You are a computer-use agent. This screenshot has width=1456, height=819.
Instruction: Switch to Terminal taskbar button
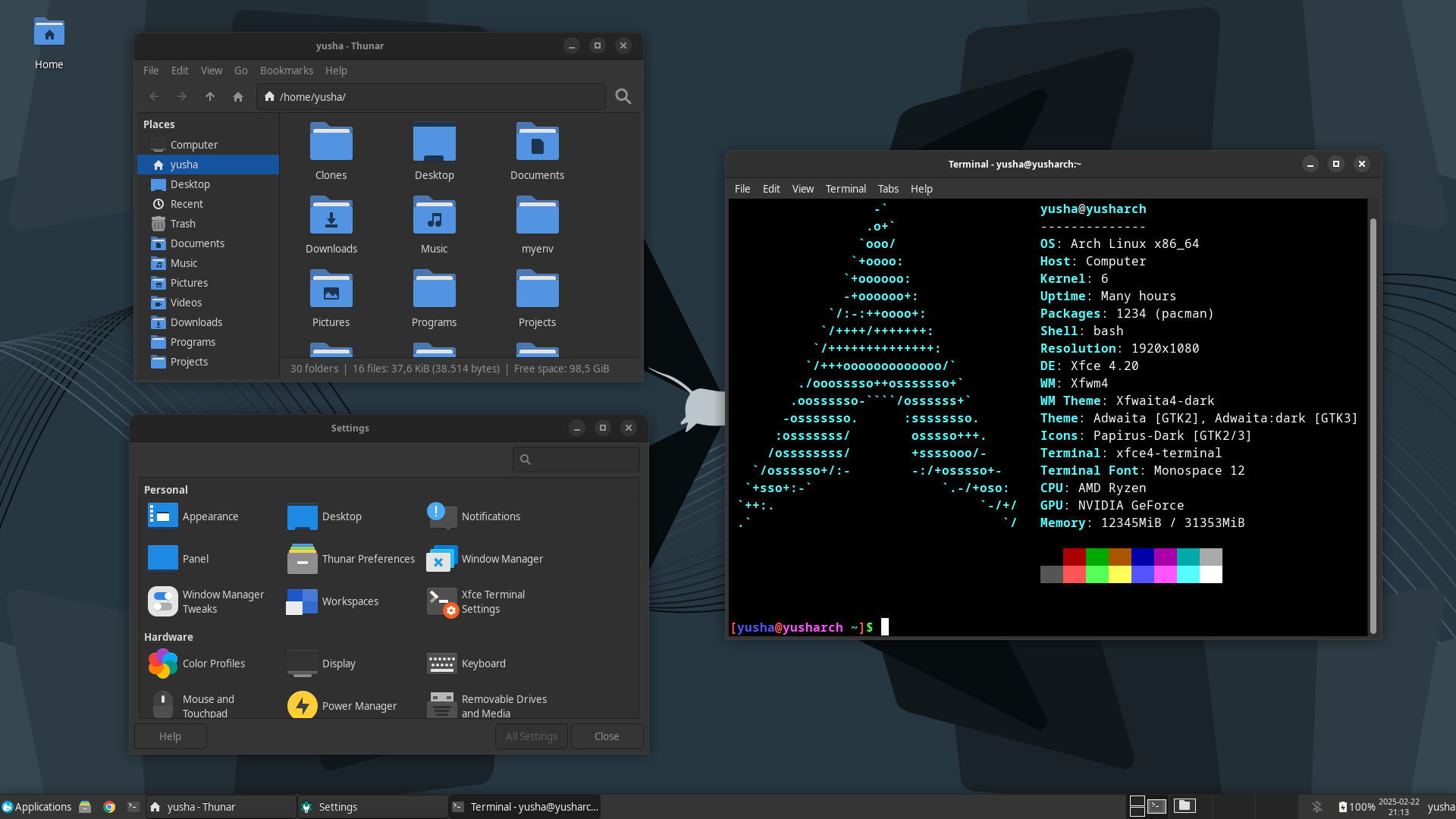(x=525, y=807)
